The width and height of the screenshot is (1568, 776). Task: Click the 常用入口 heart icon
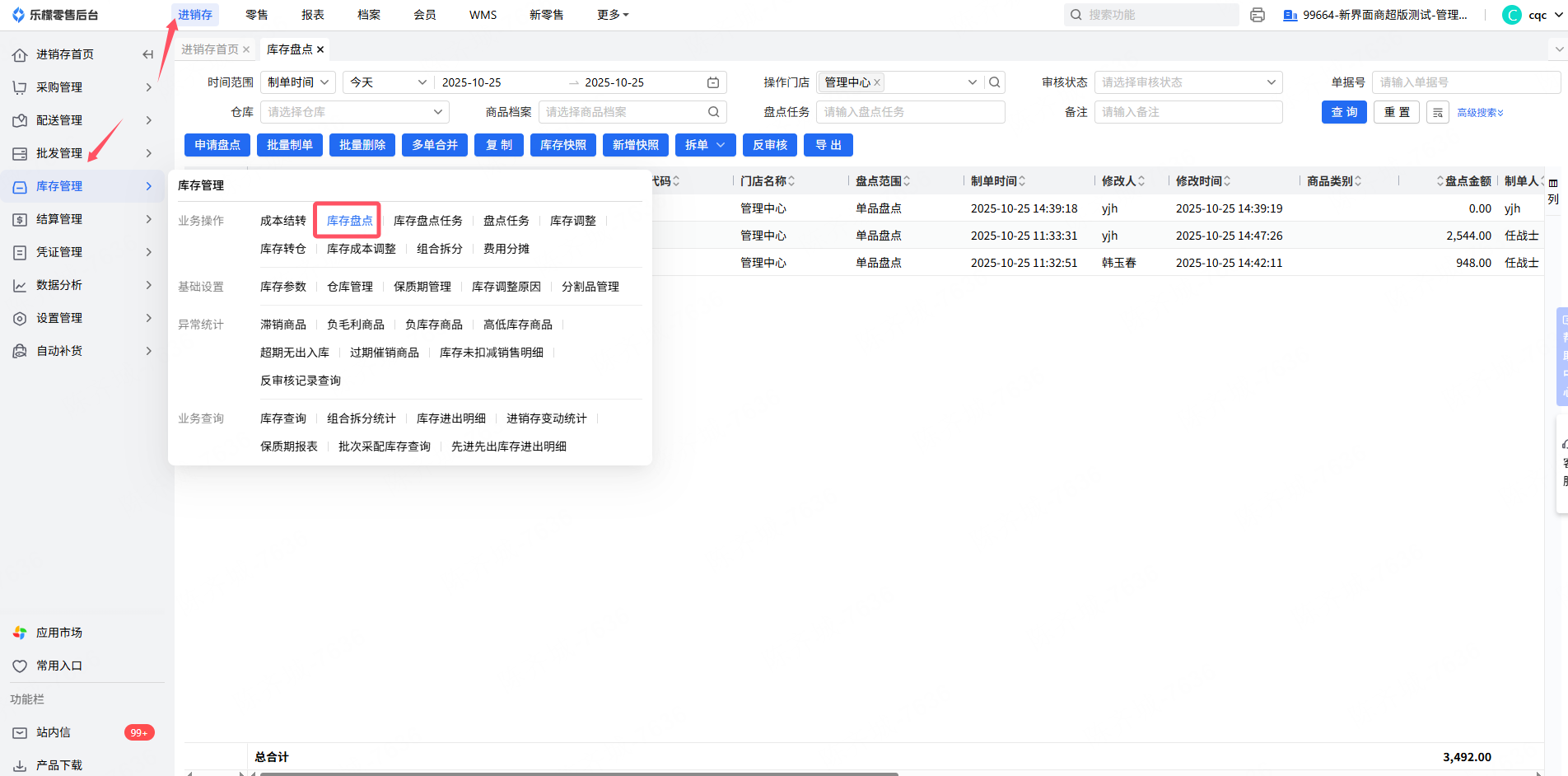tap(20, 666)
